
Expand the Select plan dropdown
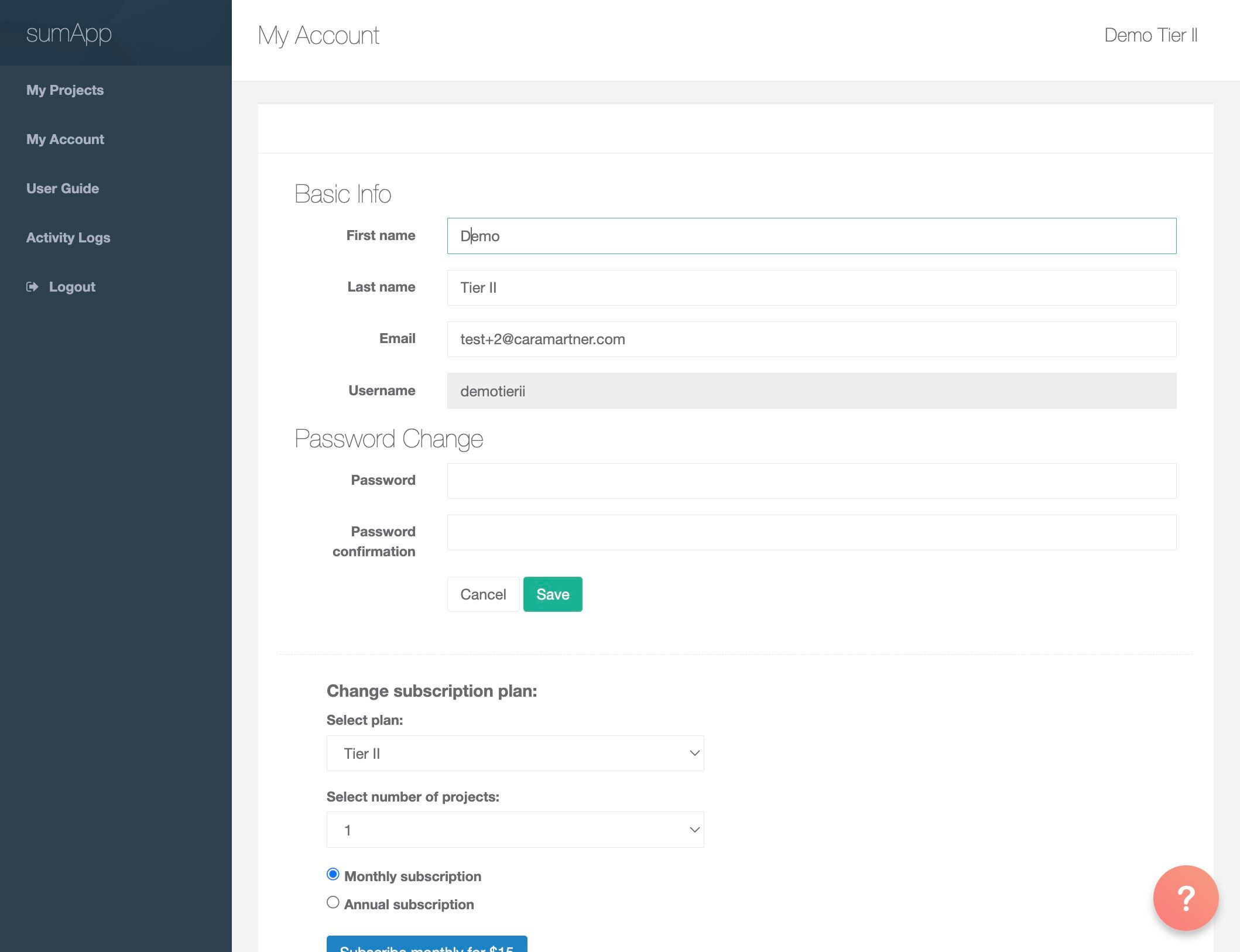point(515,754)
